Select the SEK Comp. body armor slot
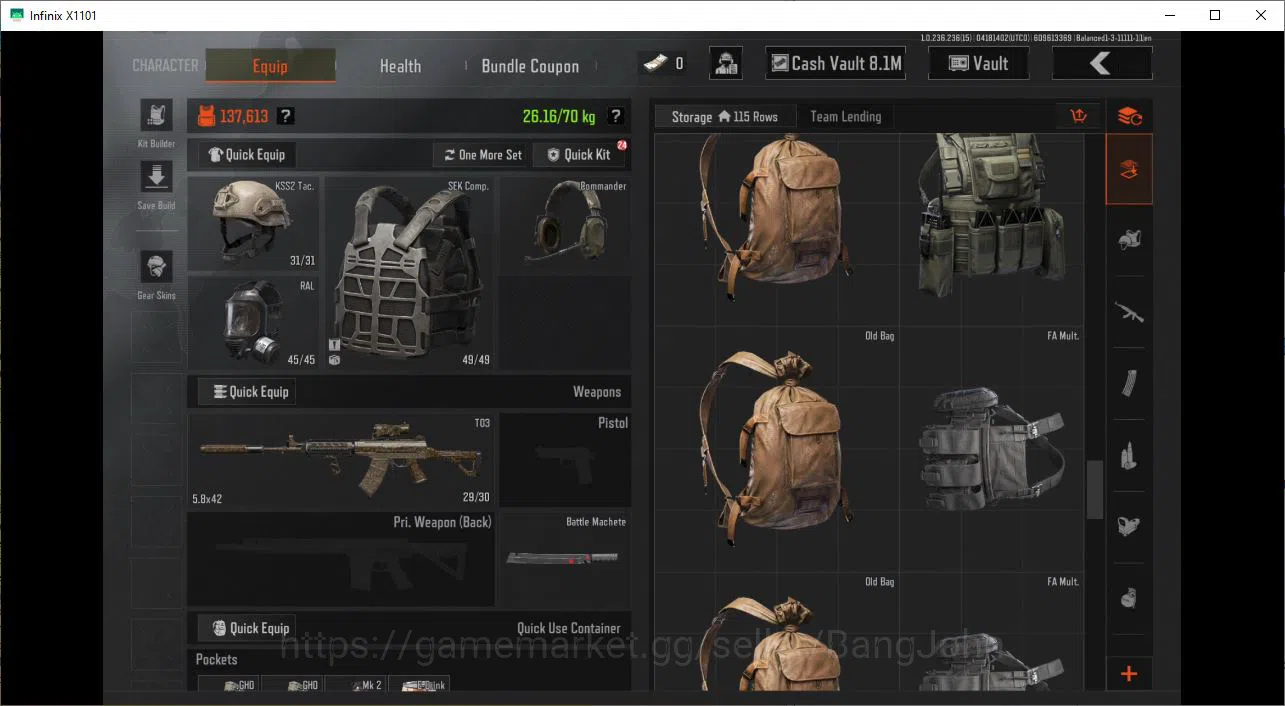This screenshot has height=706, width=1285. [409, 273]
